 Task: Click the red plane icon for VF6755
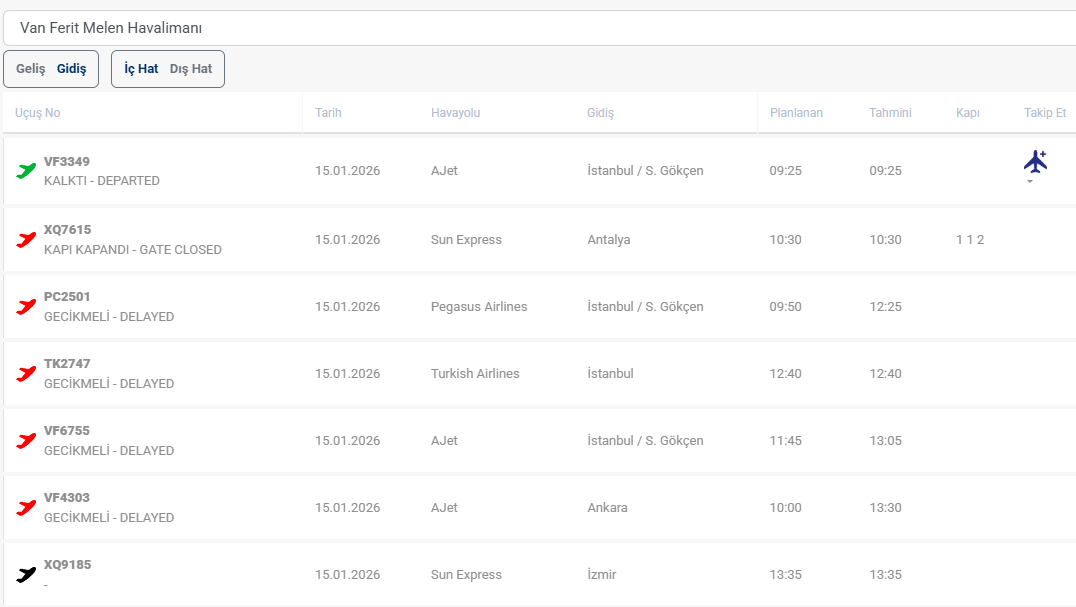[x=26, y=440]
